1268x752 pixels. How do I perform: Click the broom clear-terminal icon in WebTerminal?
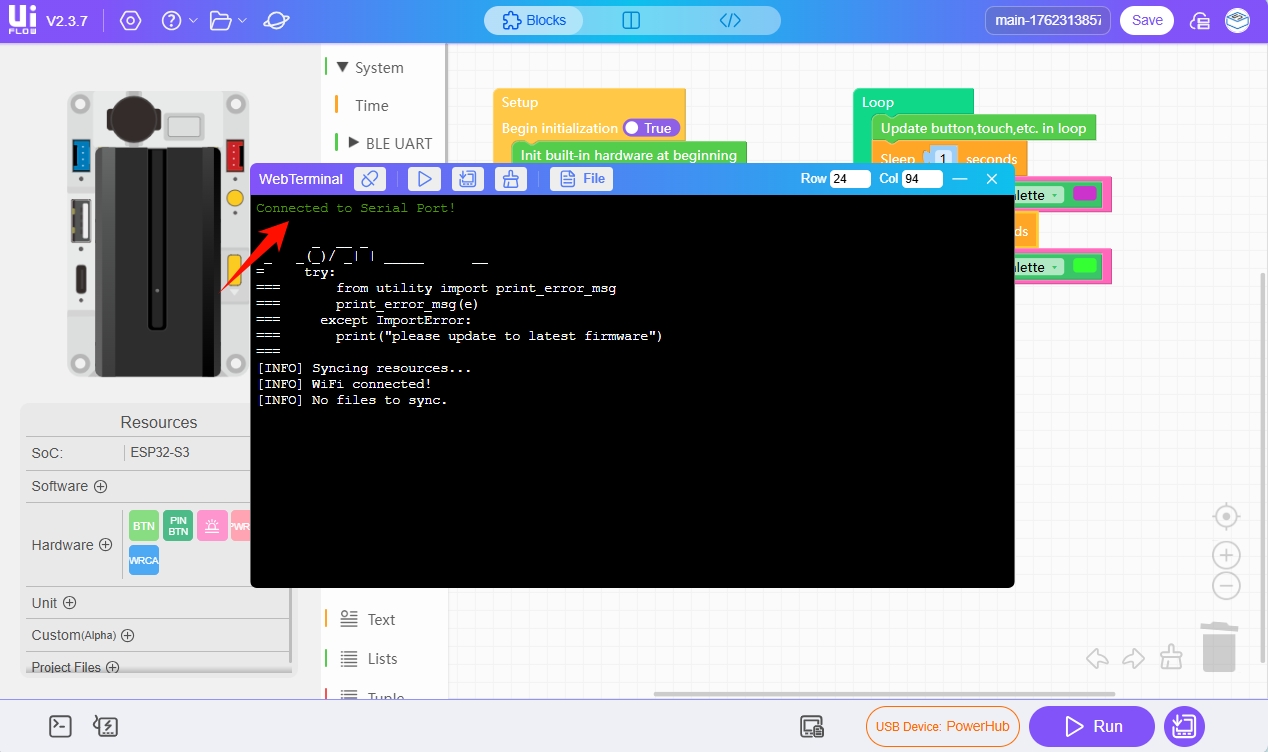[x=511, y=179]
